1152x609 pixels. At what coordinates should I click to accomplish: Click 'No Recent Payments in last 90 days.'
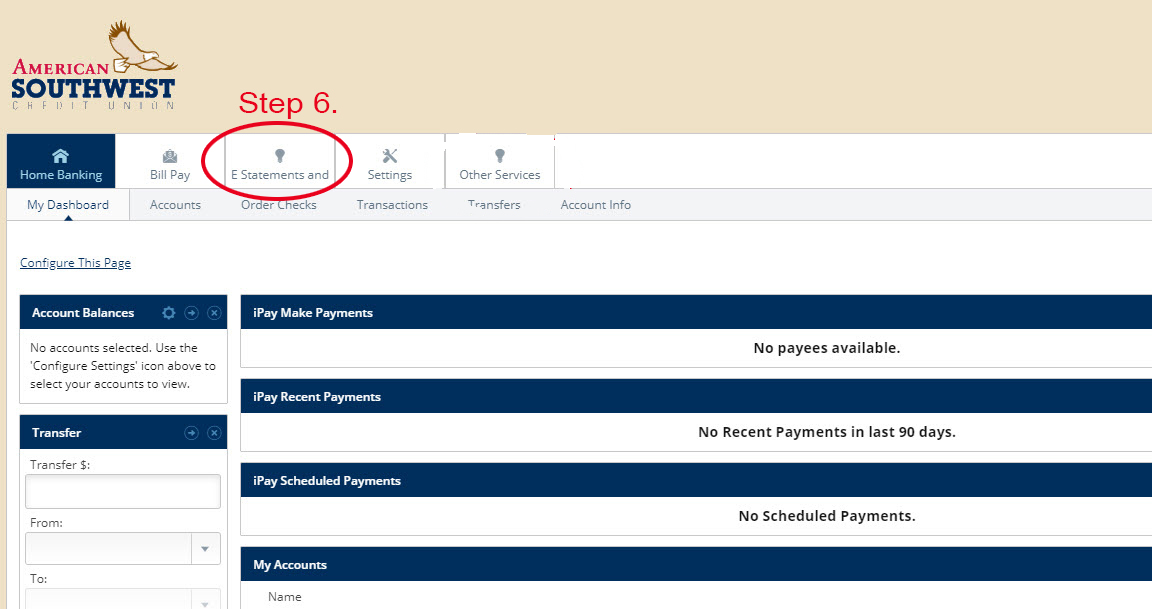pyautogui.click(x=827, y=432)
